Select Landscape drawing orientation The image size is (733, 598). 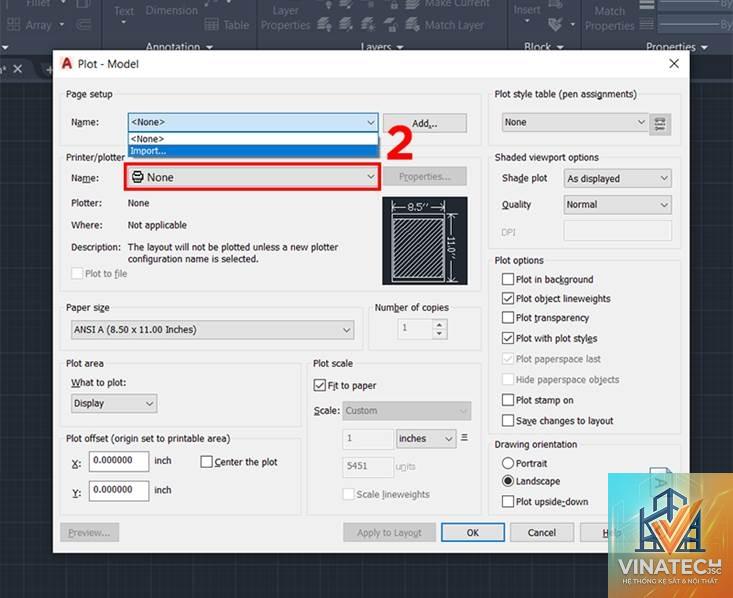click(x=508, y=481)
